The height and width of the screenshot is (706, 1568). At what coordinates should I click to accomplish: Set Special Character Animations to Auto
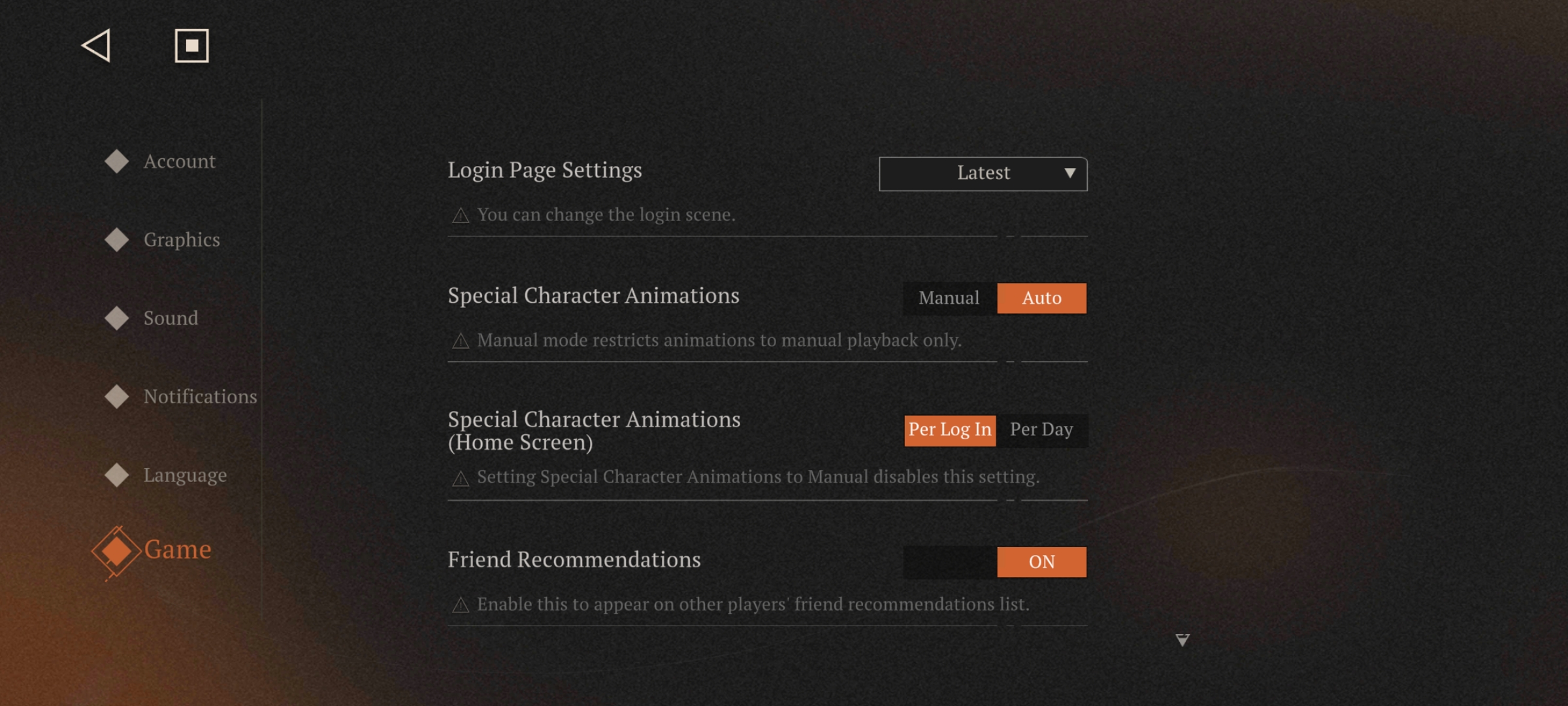pos(1042,298)
